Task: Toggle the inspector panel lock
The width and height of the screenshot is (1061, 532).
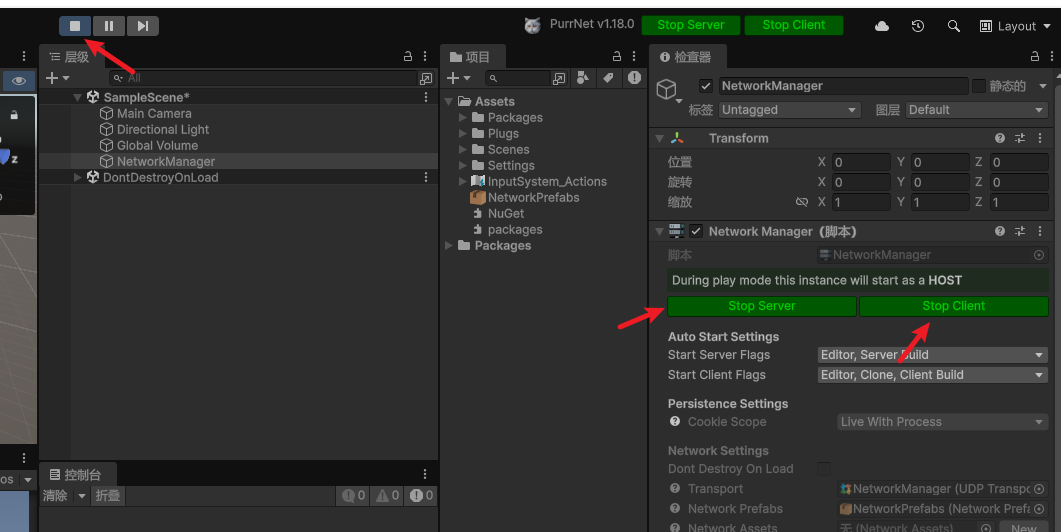Action: (x=1035, y=56)
